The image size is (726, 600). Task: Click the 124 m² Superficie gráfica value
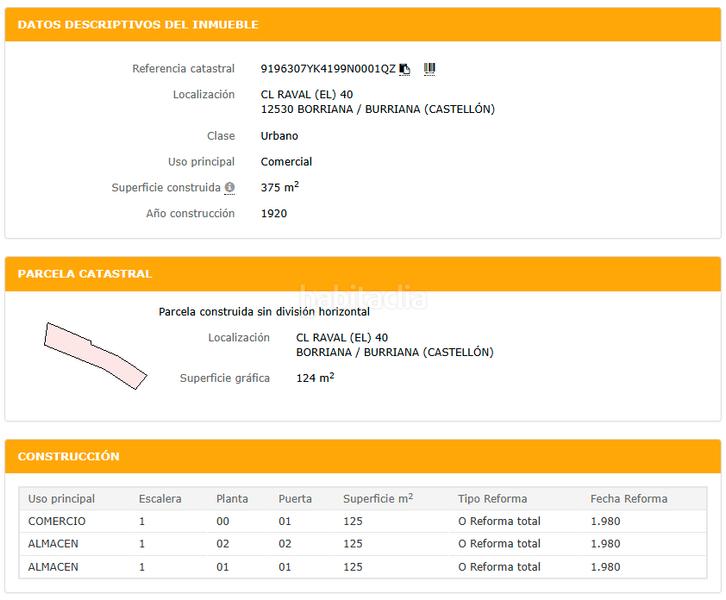coord(315,378)
